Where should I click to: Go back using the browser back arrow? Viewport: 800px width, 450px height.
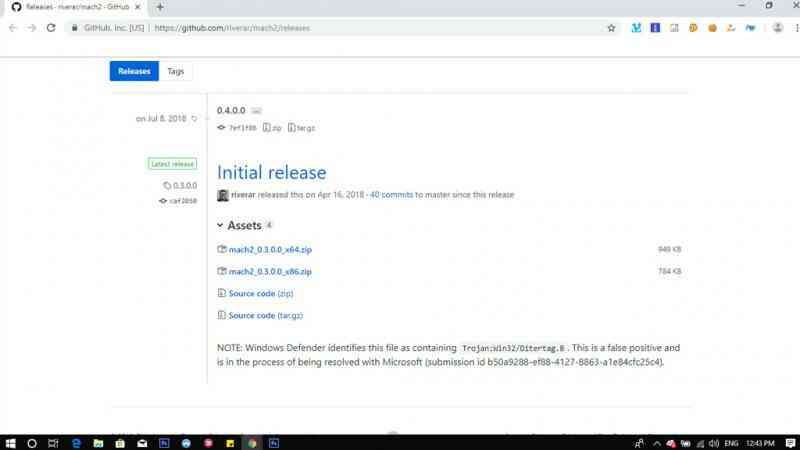13,28
